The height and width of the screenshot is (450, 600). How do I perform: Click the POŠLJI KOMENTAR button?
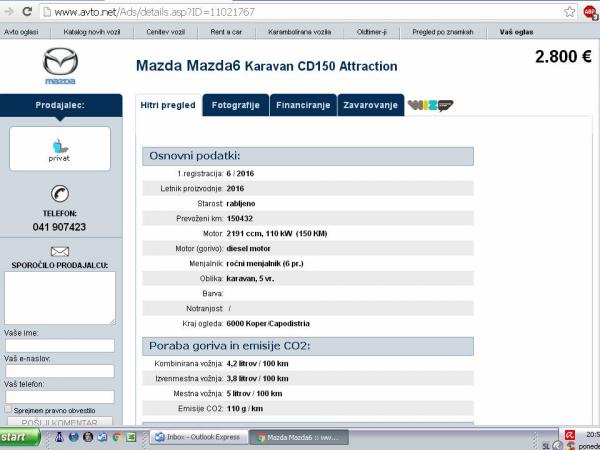coord(60,422)
